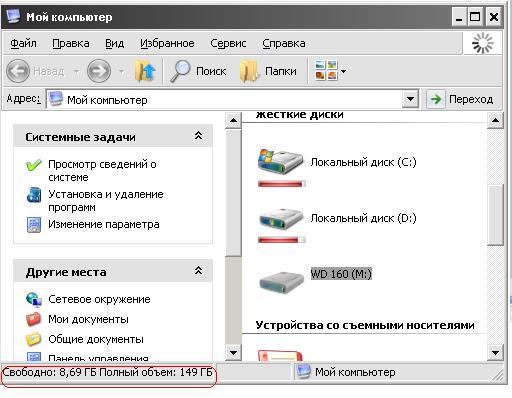Click the removable device icon at bottom

click(280, 356)
